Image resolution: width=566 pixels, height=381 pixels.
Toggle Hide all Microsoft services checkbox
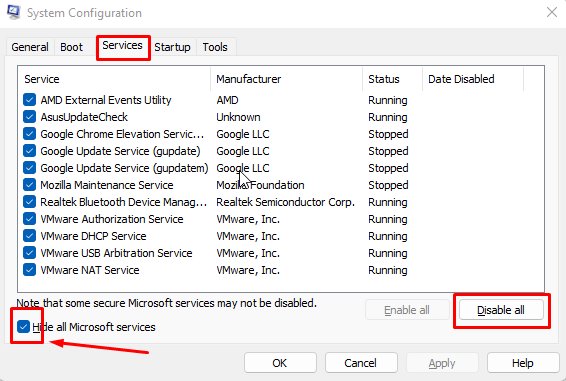[x=23, y=327]
